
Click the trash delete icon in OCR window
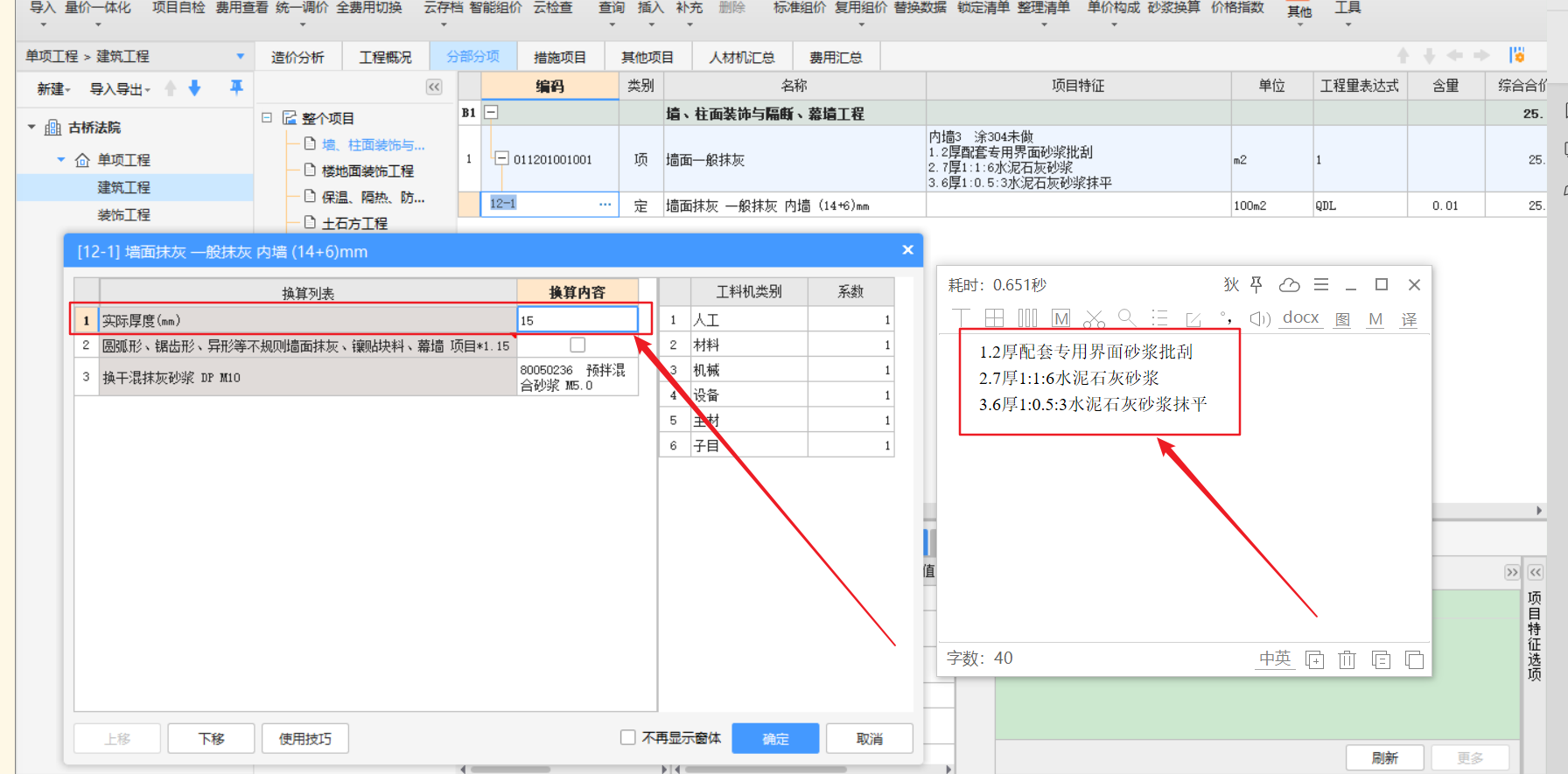pos(1347,659)
